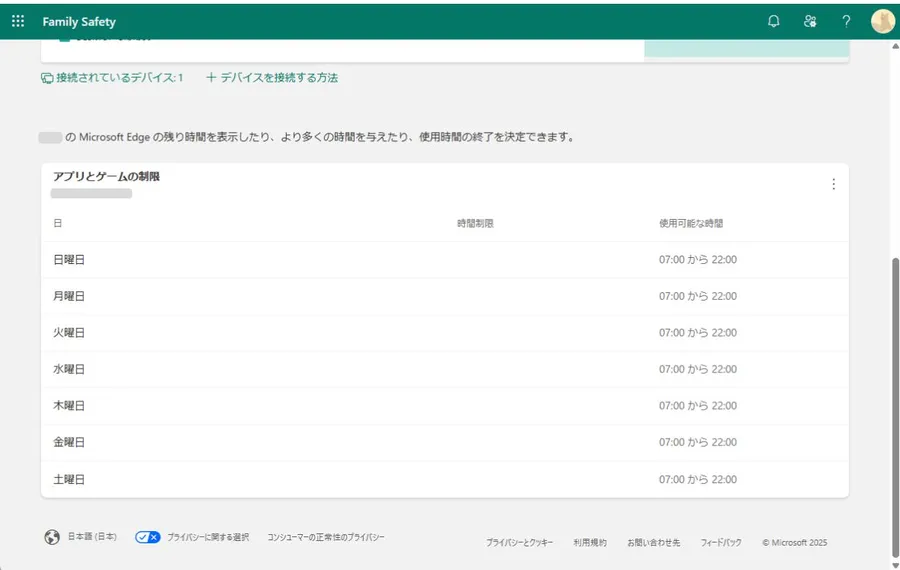Open the 月曜日 time limit row
Viewport: 900px width, 570px height.
(444, 296)
